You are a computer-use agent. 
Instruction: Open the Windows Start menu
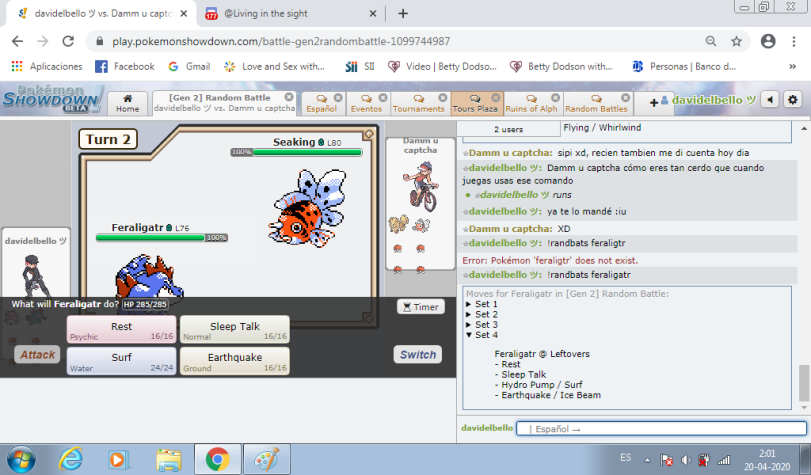[x=21, y=459]
